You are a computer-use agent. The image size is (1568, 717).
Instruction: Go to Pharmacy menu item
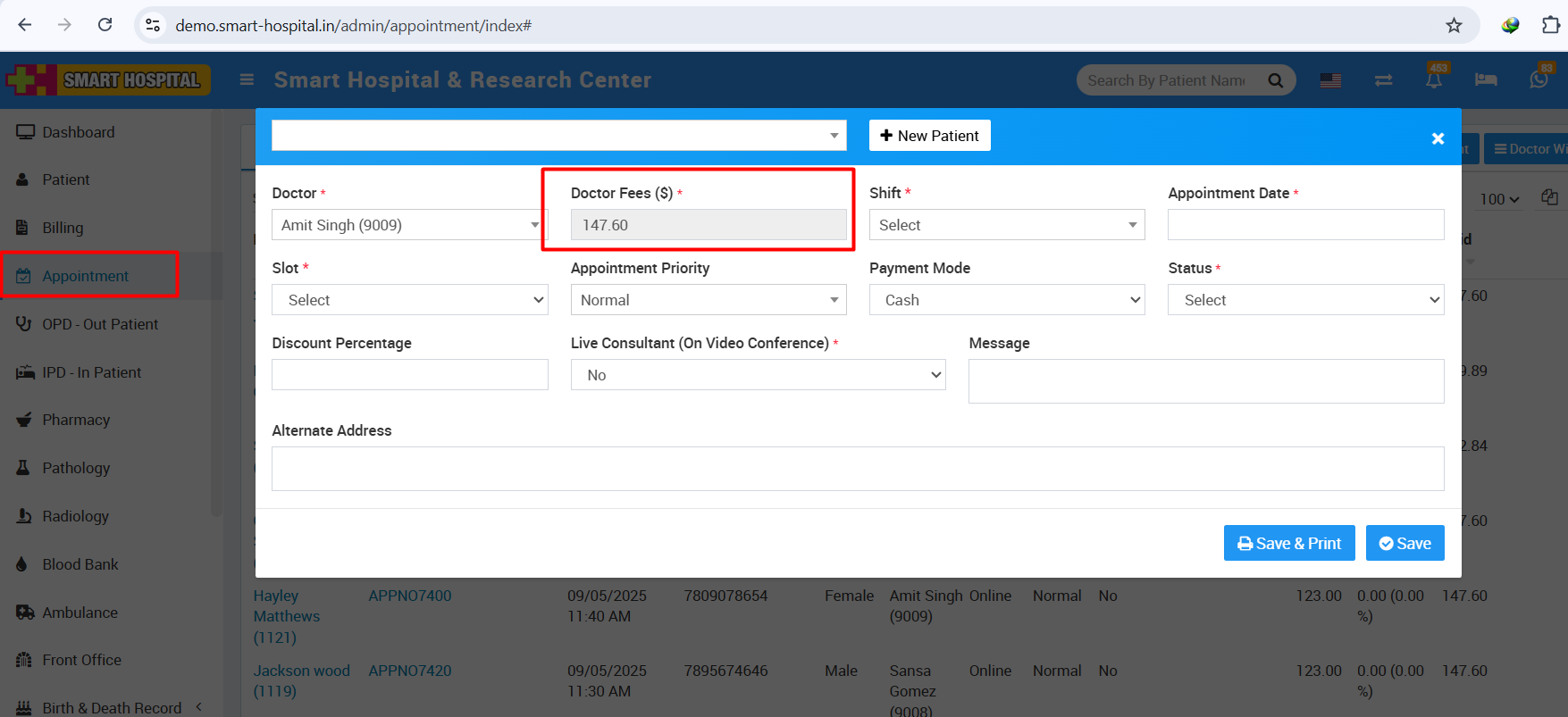(76, 420)
